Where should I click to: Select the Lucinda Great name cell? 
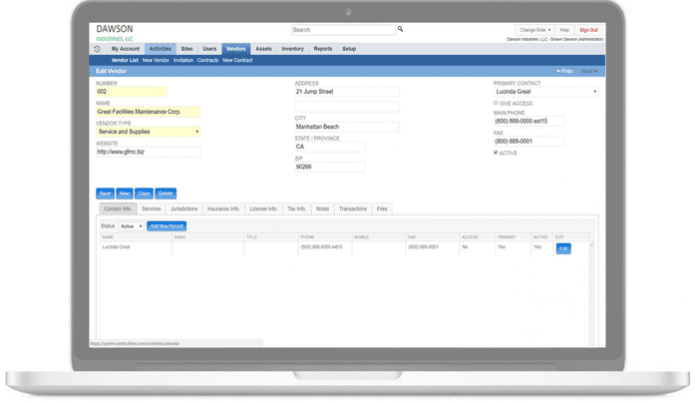tap(116, 247)
